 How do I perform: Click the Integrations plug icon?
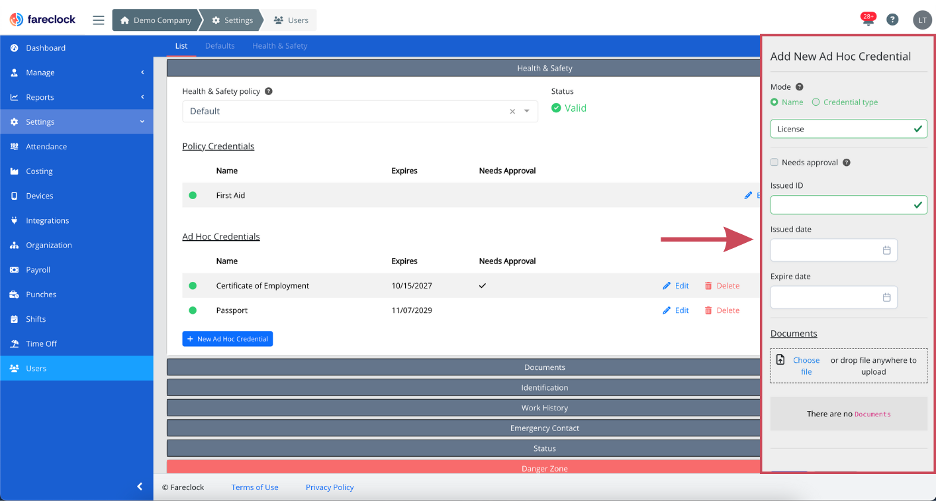[x=14, y=220]
